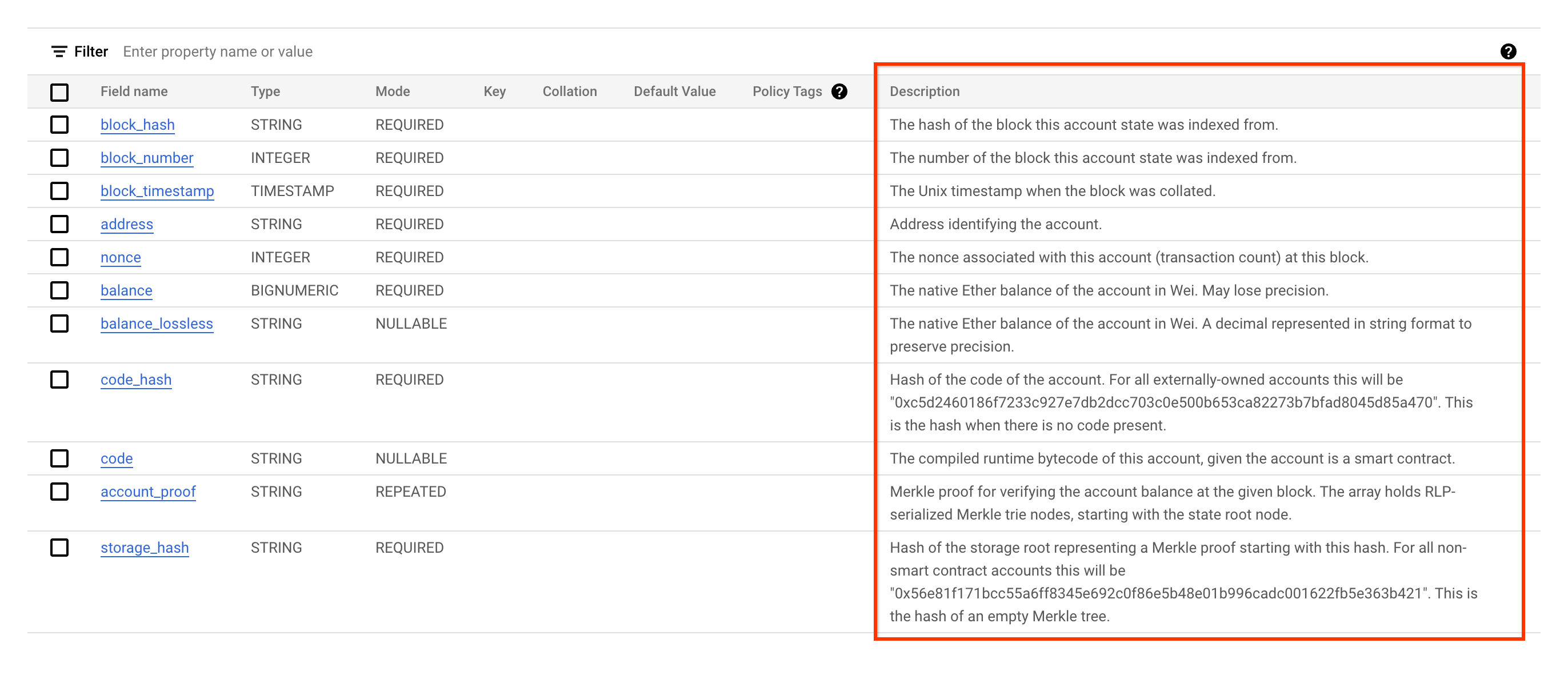
Task: Click the address field link
Action: tap(127, 224)
